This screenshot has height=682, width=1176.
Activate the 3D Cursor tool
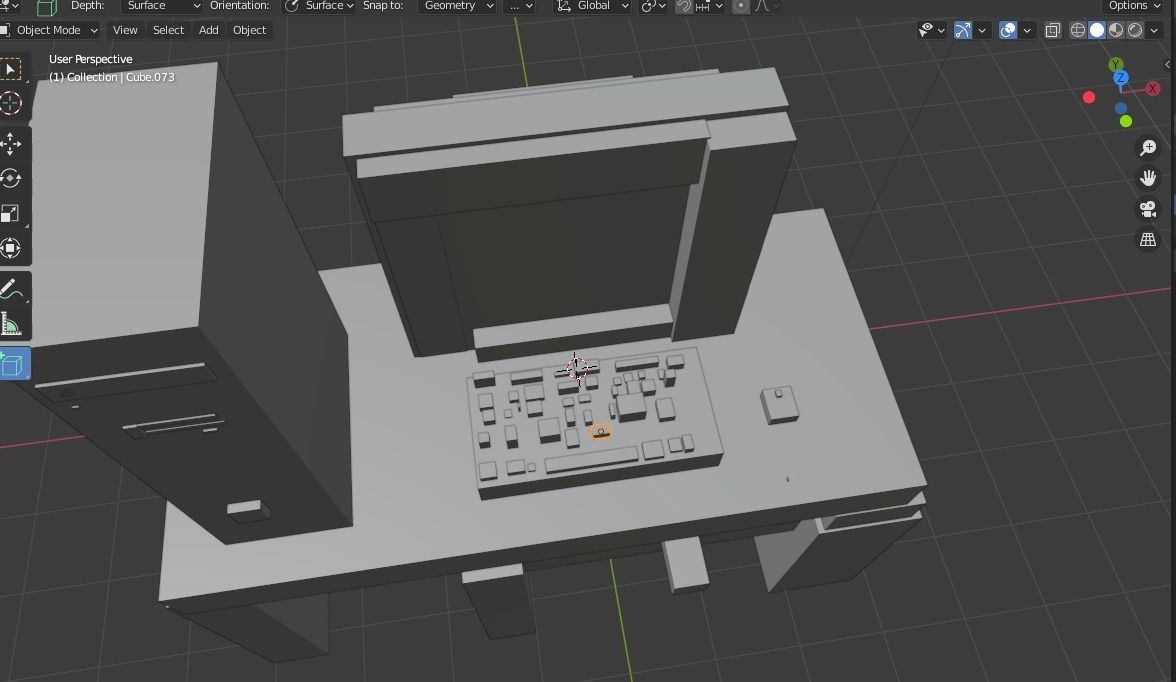coord(11,103)
